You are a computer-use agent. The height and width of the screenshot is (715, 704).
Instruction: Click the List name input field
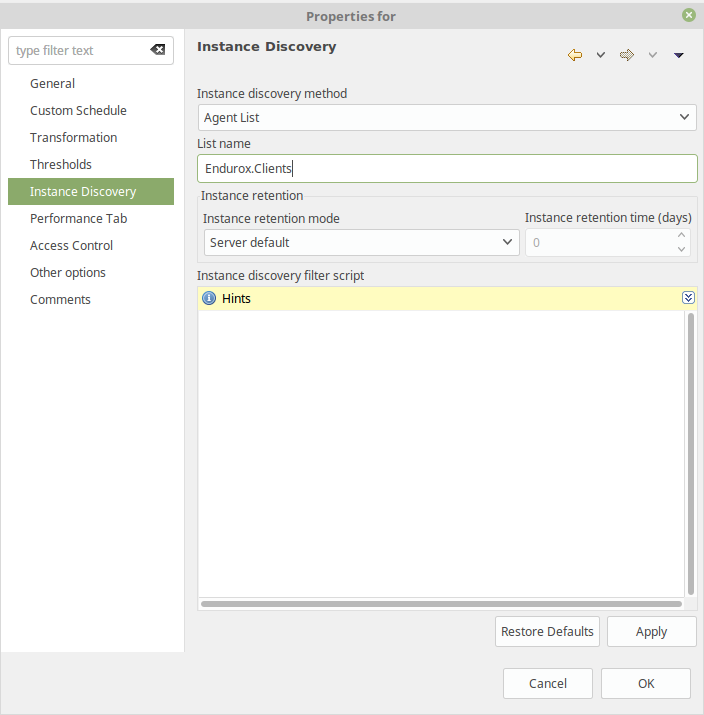447,169
